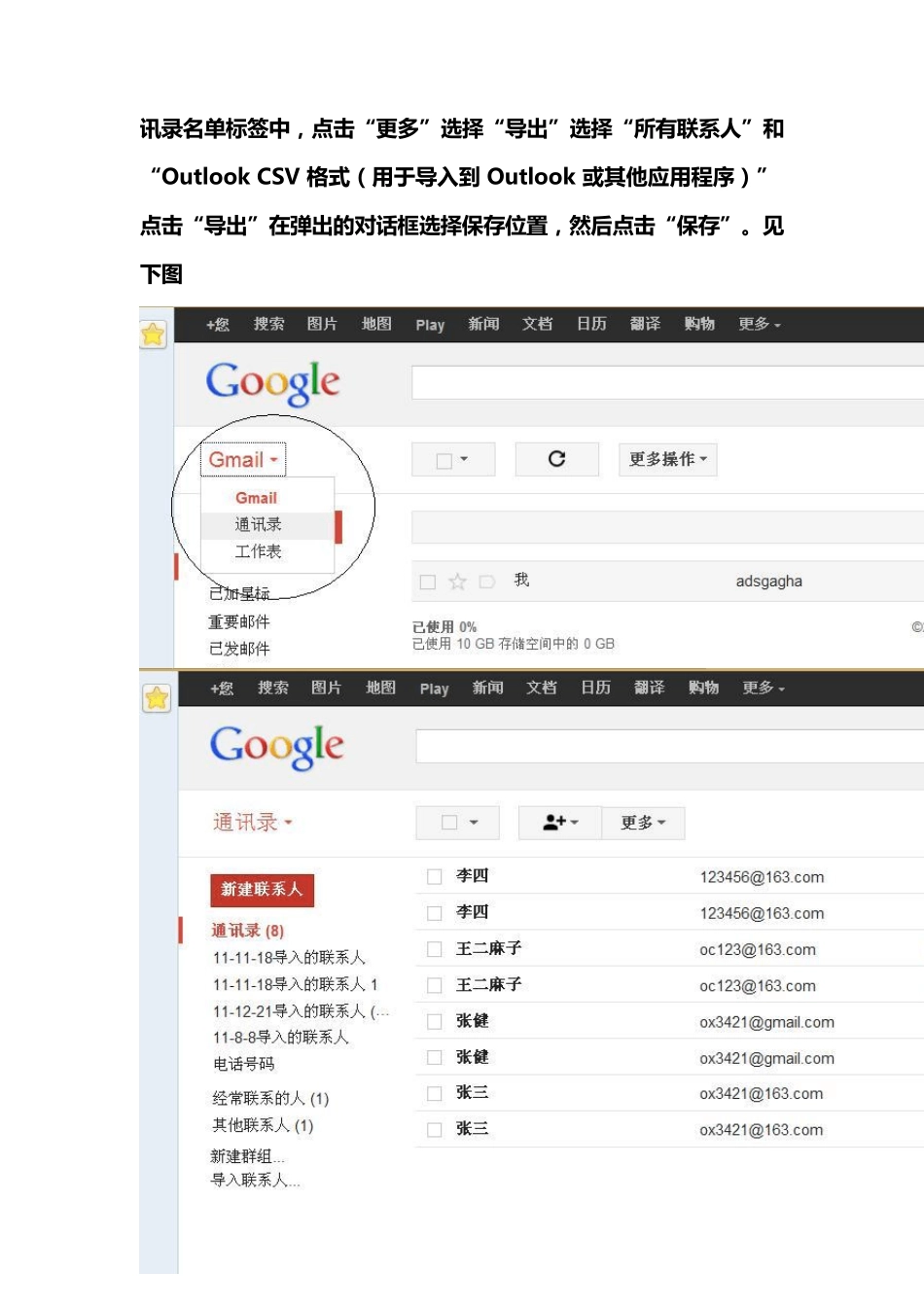Open the select dropdown in contacts toolbar
The width and height of the screenshot is (924, 1307).
[x=457, y=823]
